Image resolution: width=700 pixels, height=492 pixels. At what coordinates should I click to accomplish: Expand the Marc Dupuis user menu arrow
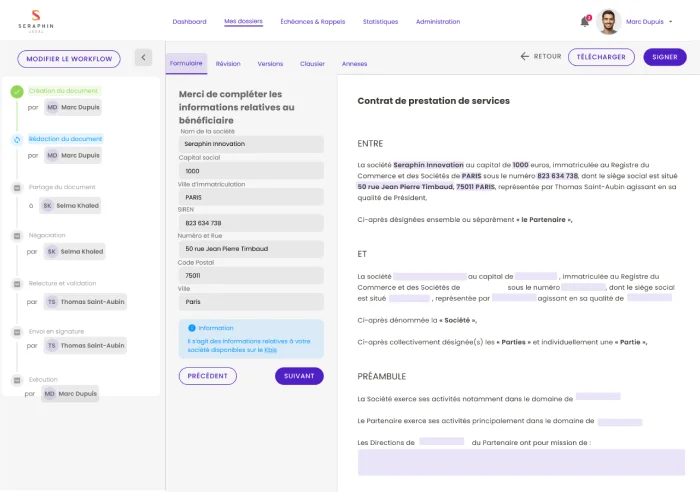[671, 21]
